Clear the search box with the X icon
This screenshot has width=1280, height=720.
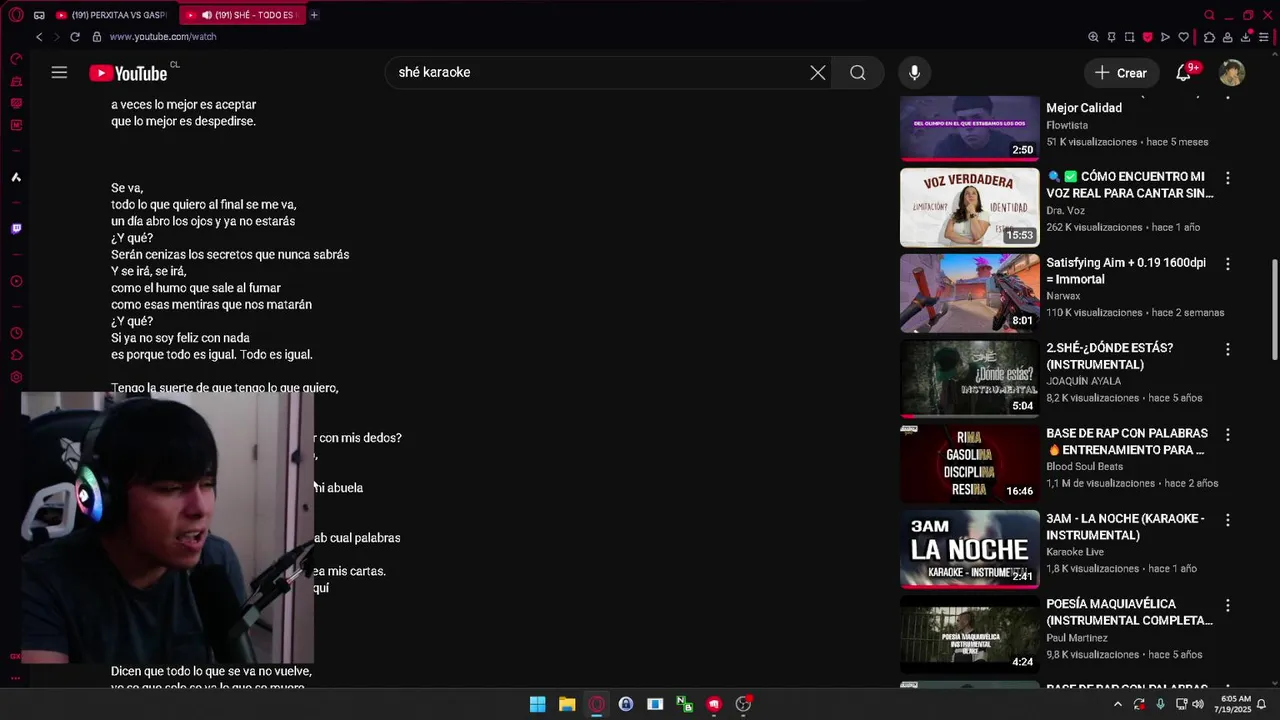click(818, 72)
